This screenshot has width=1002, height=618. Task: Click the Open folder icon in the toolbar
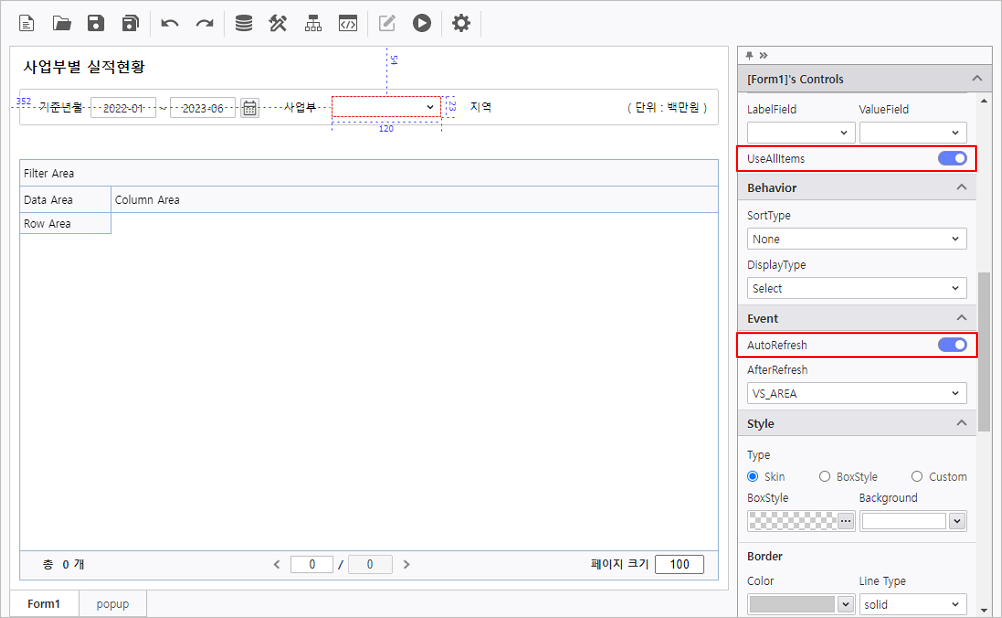point(62,23)
